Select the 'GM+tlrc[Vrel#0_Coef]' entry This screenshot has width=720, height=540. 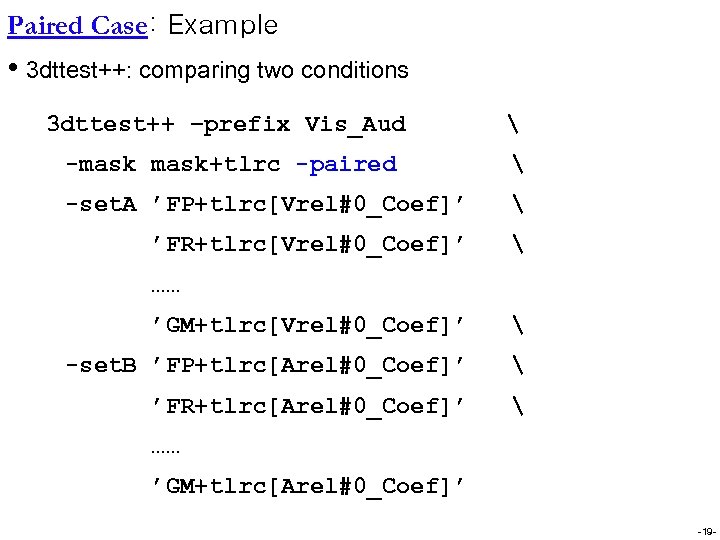click(307, 326)
